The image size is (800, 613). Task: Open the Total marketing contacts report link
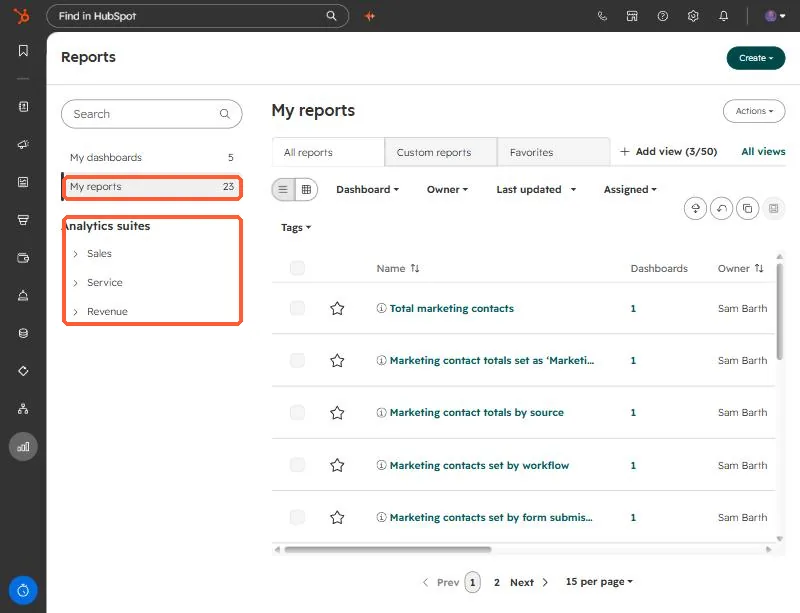point(452,308)
